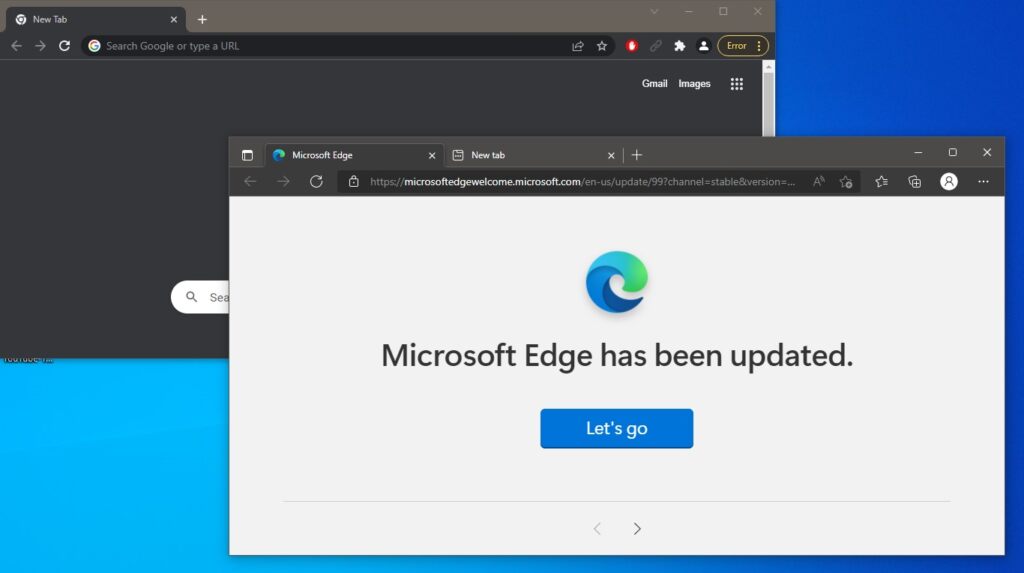The height and width of the screenshot is (573, 1024).
Task: Click Chrome Error menu button
Action: click(743, 46)
